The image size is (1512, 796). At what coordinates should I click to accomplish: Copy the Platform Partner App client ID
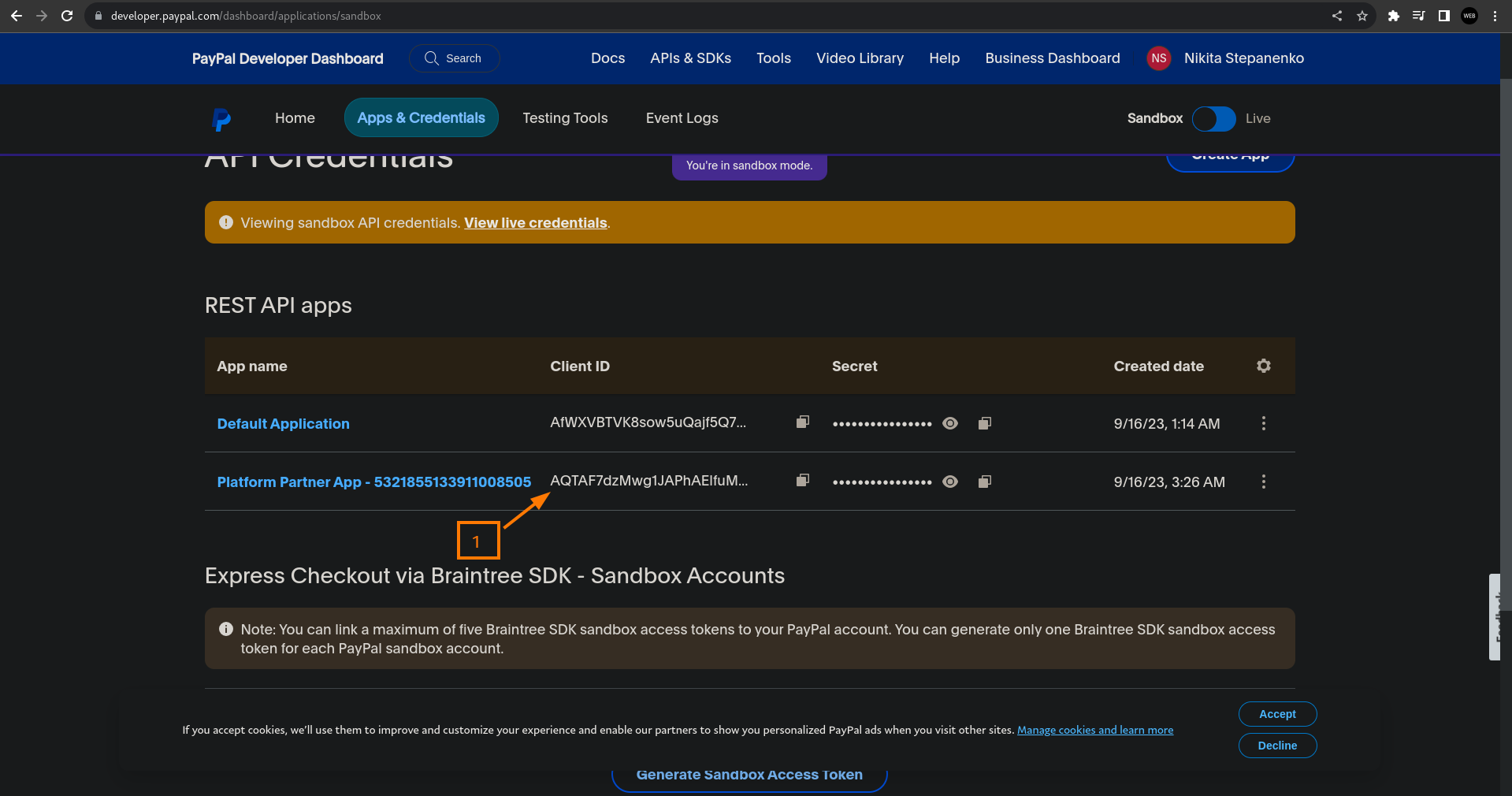pyautogui.click(x=803, y=481)
